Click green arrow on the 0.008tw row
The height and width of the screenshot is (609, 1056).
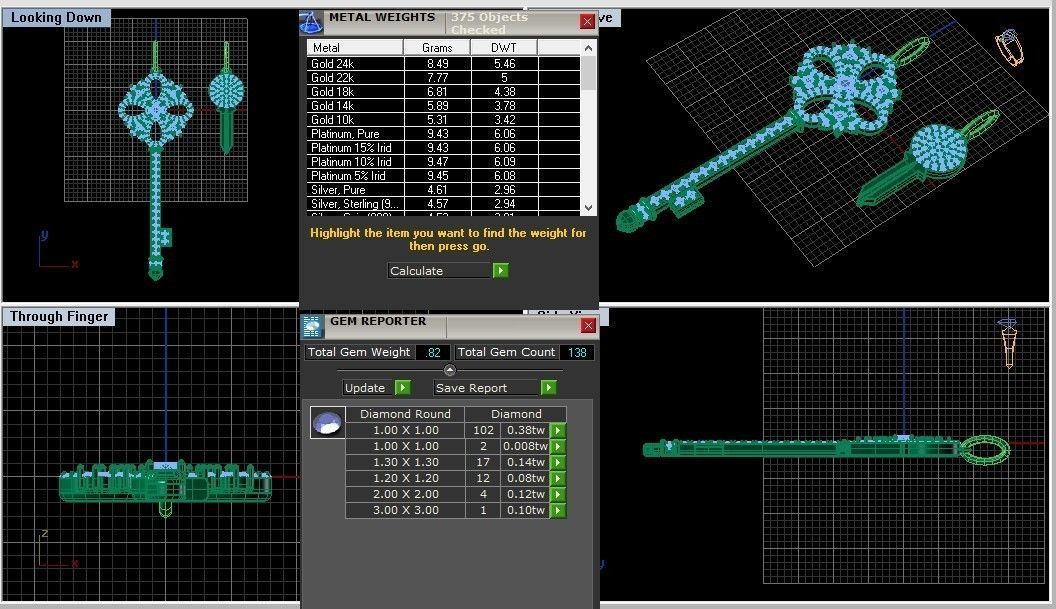pos(558,447)
